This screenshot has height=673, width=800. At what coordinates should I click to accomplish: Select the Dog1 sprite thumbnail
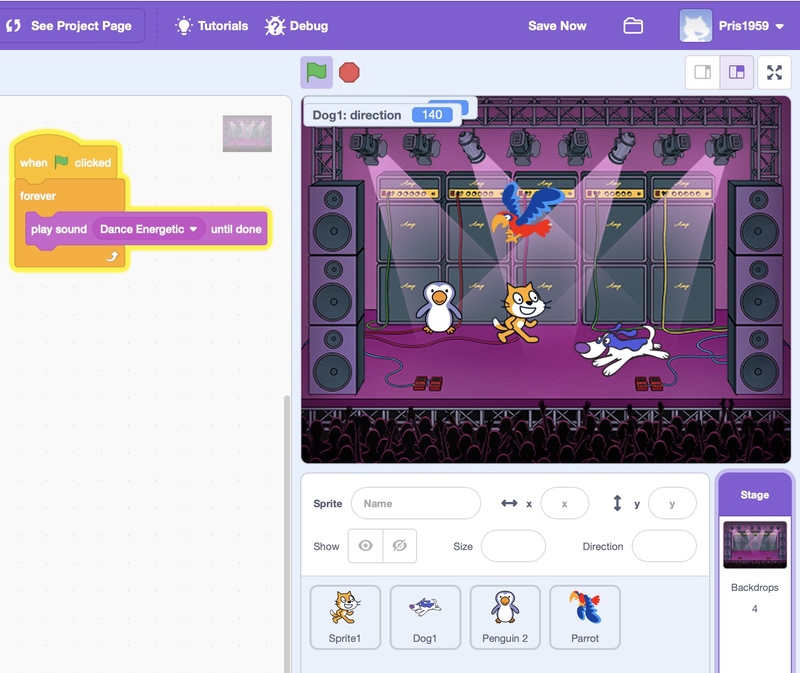click(425, 616)
